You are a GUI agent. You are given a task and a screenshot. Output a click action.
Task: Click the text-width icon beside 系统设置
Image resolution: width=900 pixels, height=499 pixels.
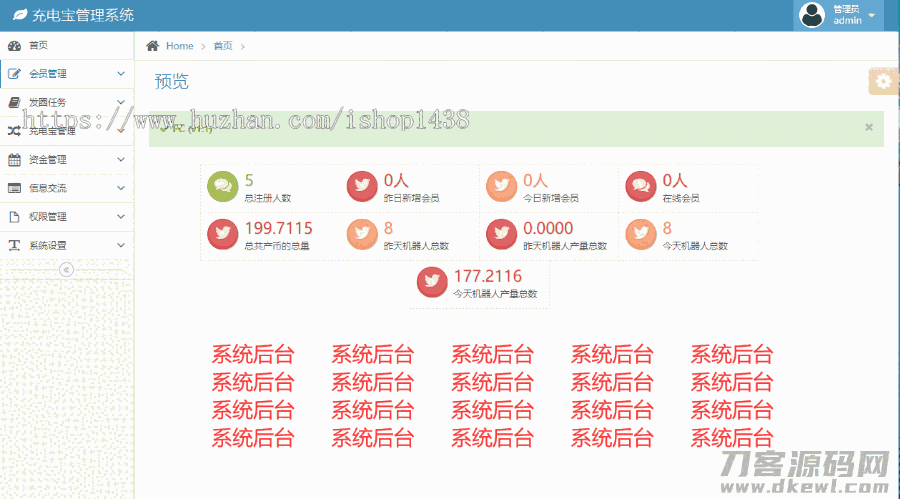(x=14, y=246)
